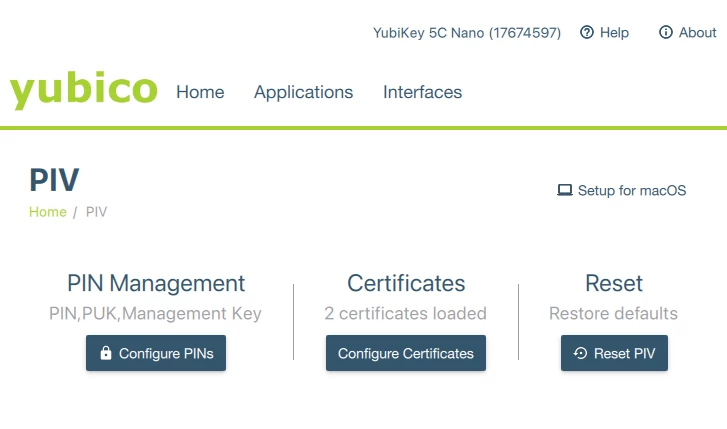
Task: Click the 'Restore defaults' text
Action: [613, 314]
